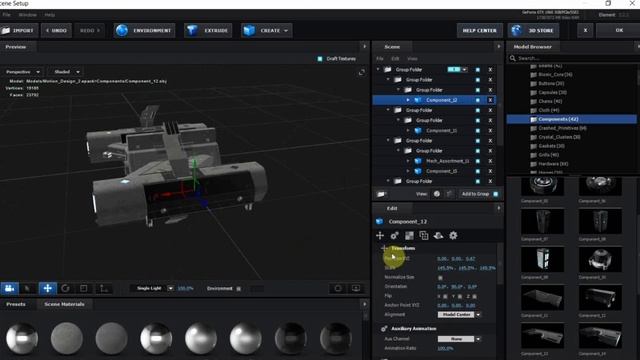Open the Help menu

(50, 15)
